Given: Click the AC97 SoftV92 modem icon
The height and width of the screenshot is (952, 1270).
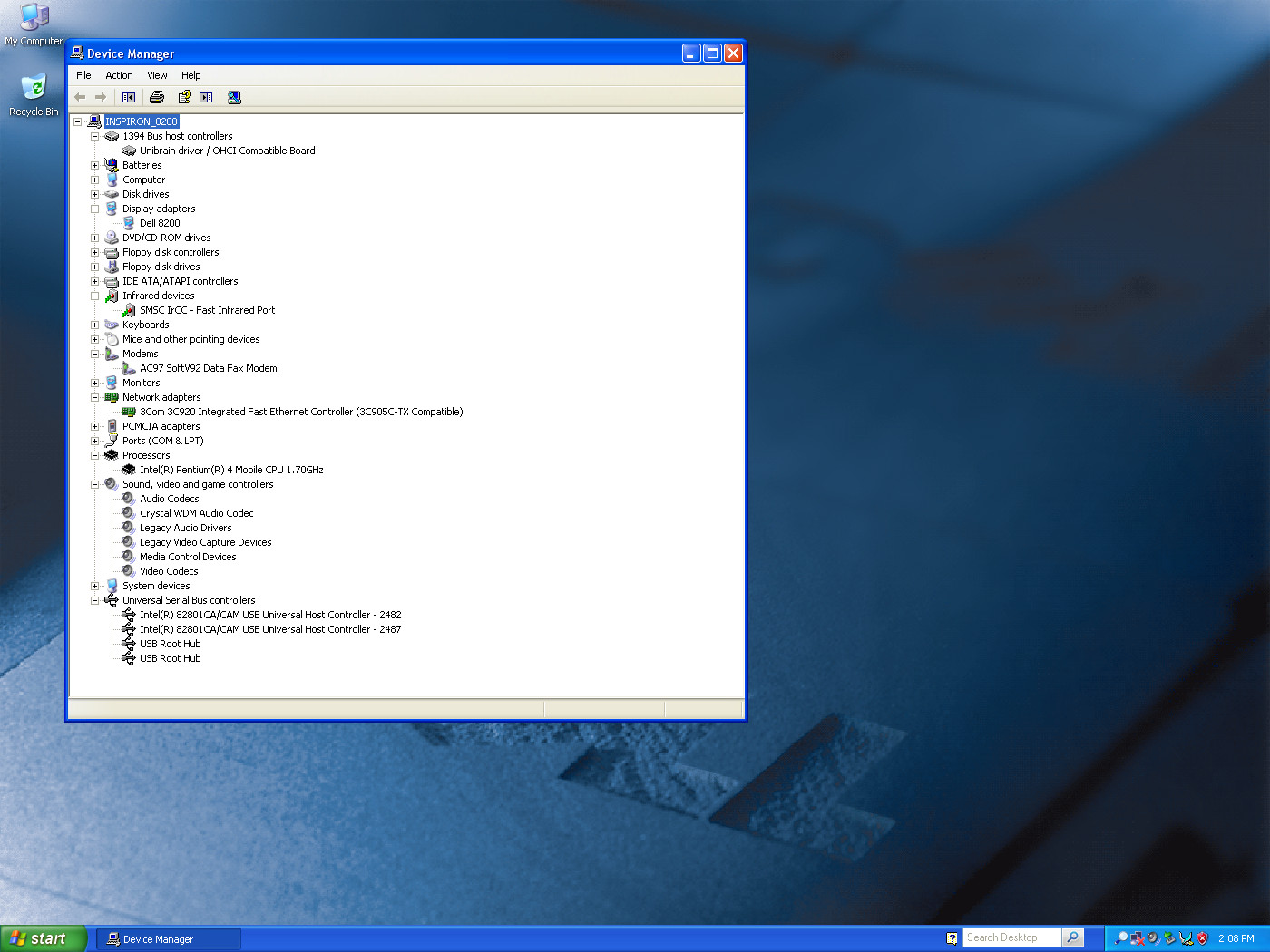Looking at the screenshot, I should pyautogui.click(x=129, y=368).
